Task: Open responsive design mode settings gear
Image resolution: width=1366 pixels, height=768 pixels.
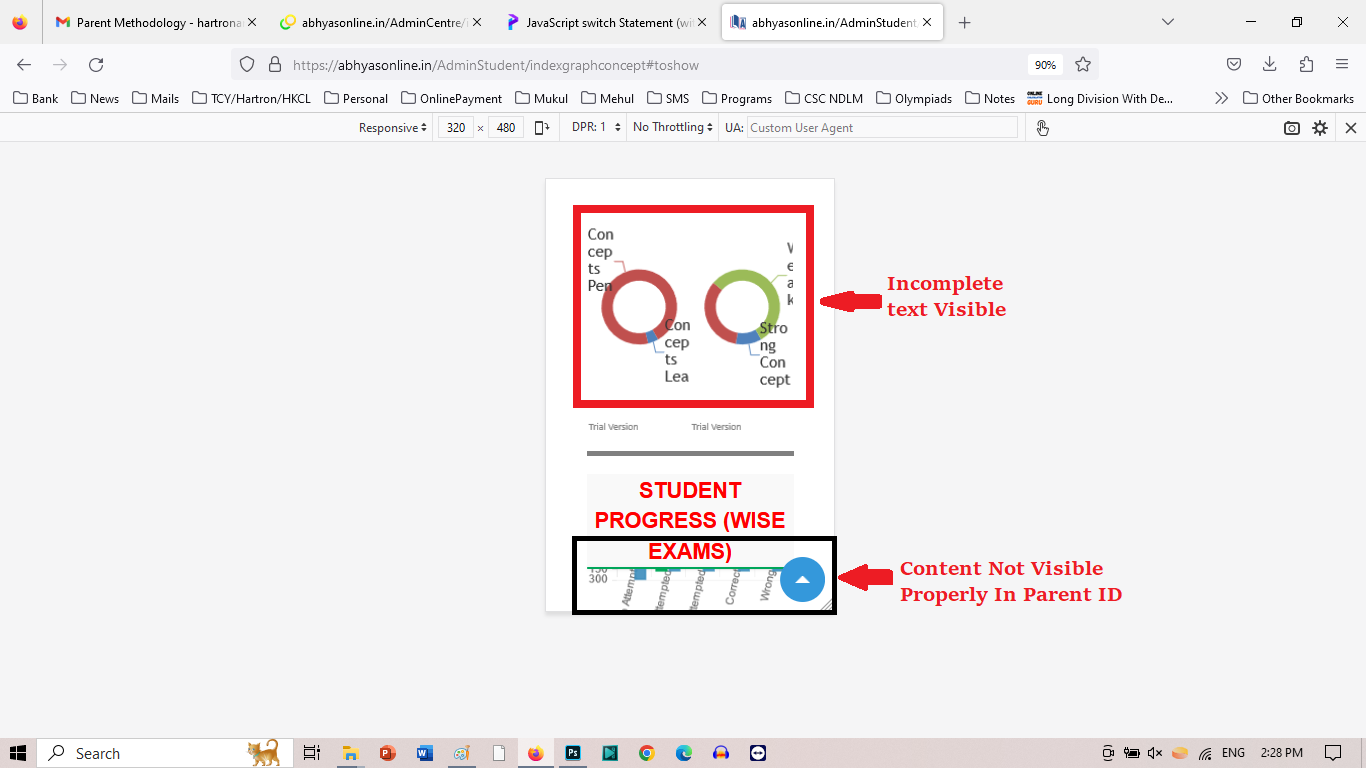Action: coord(1320,128)
